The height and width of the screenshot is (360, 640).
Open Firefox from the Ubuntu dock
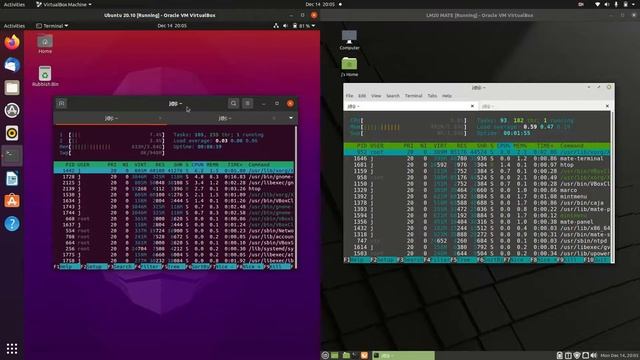(12, 42)
